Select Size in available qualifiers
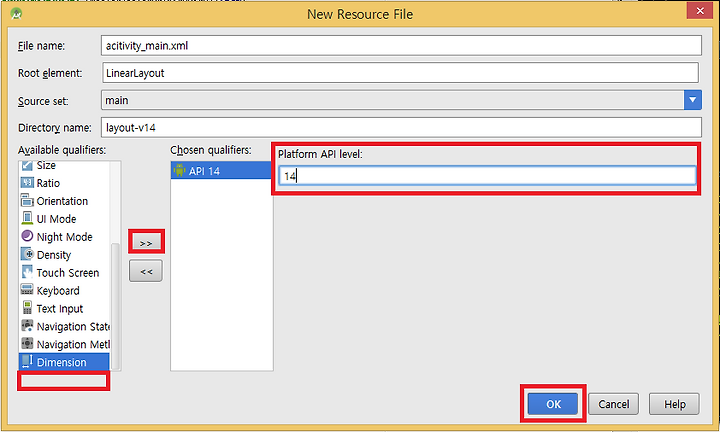The width and height of the screenshot is (720, 432). [64, 165]
